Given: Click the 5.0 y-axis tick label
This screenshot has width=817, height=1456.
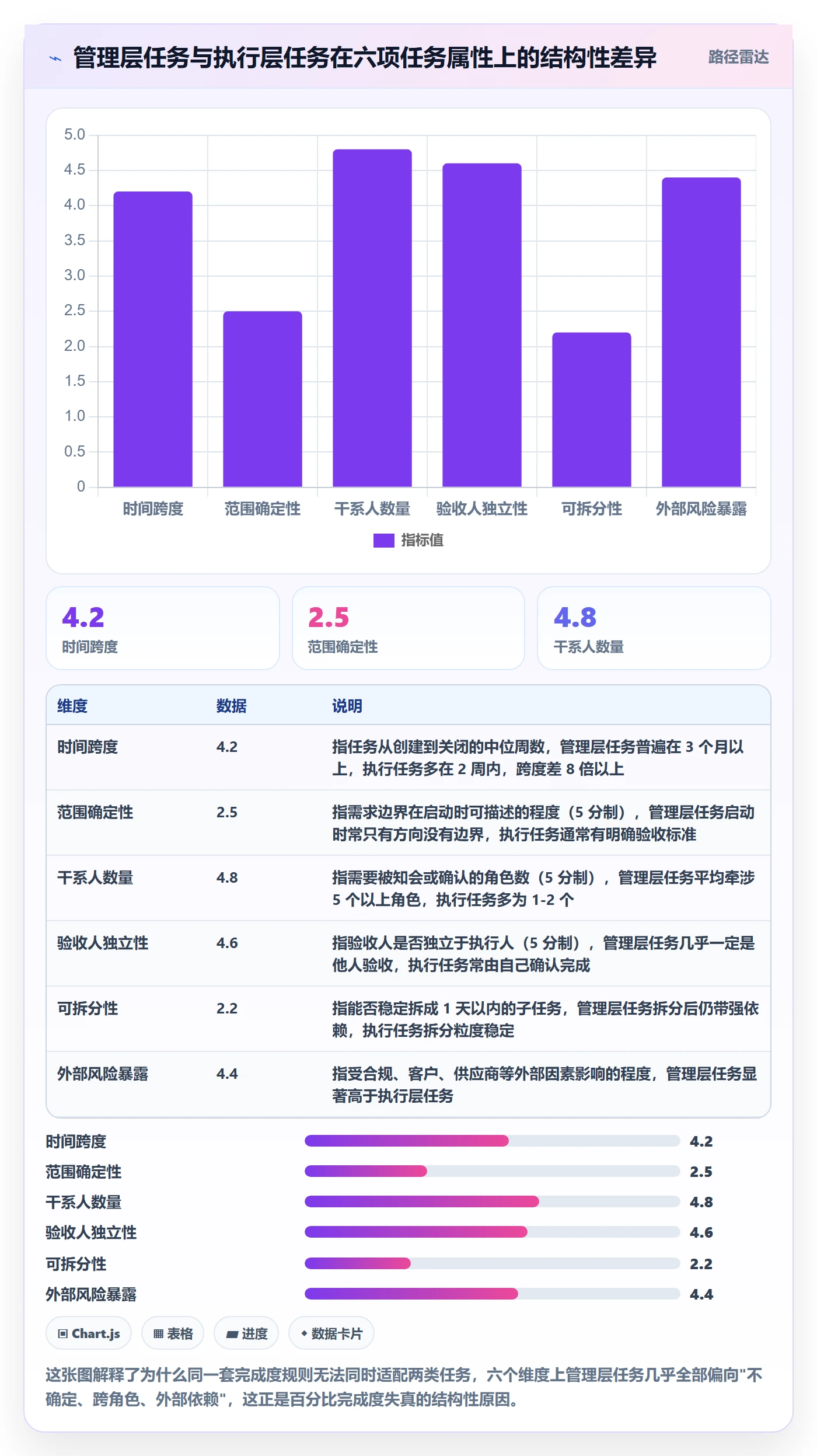Looking at the screenshot, I should (x=75, y=135).
